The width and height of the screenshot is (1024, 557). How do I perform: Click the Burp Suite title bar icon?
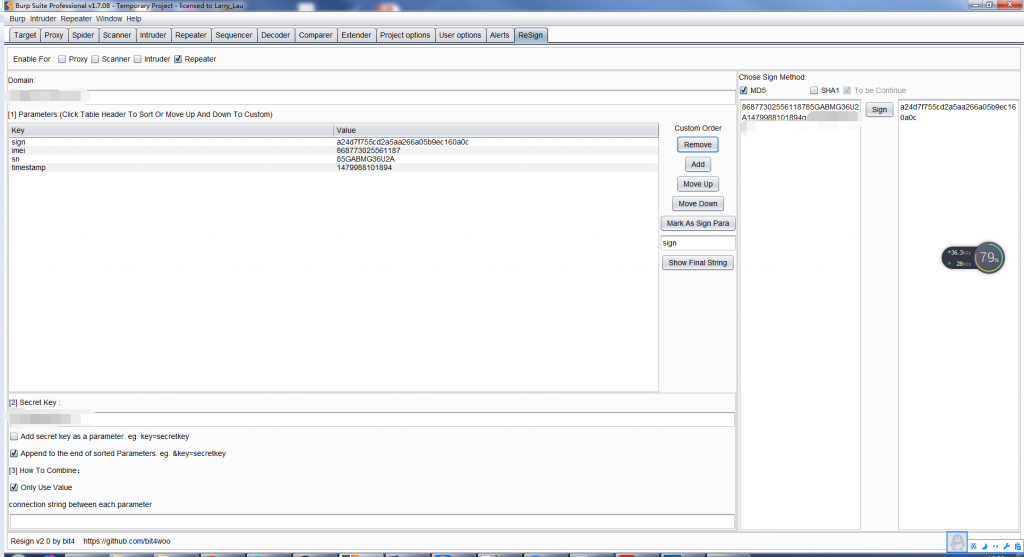point(7,5)
